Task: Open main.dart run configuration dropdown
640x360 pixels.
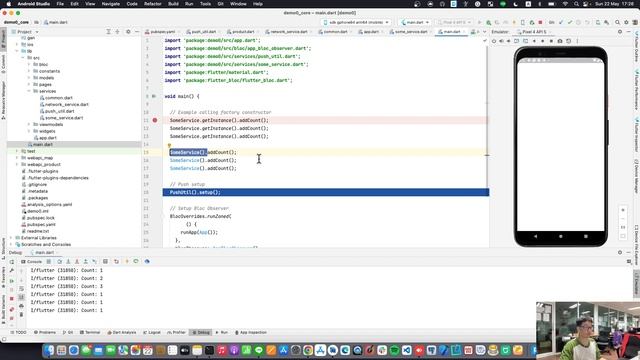Action: coord(415,22)
